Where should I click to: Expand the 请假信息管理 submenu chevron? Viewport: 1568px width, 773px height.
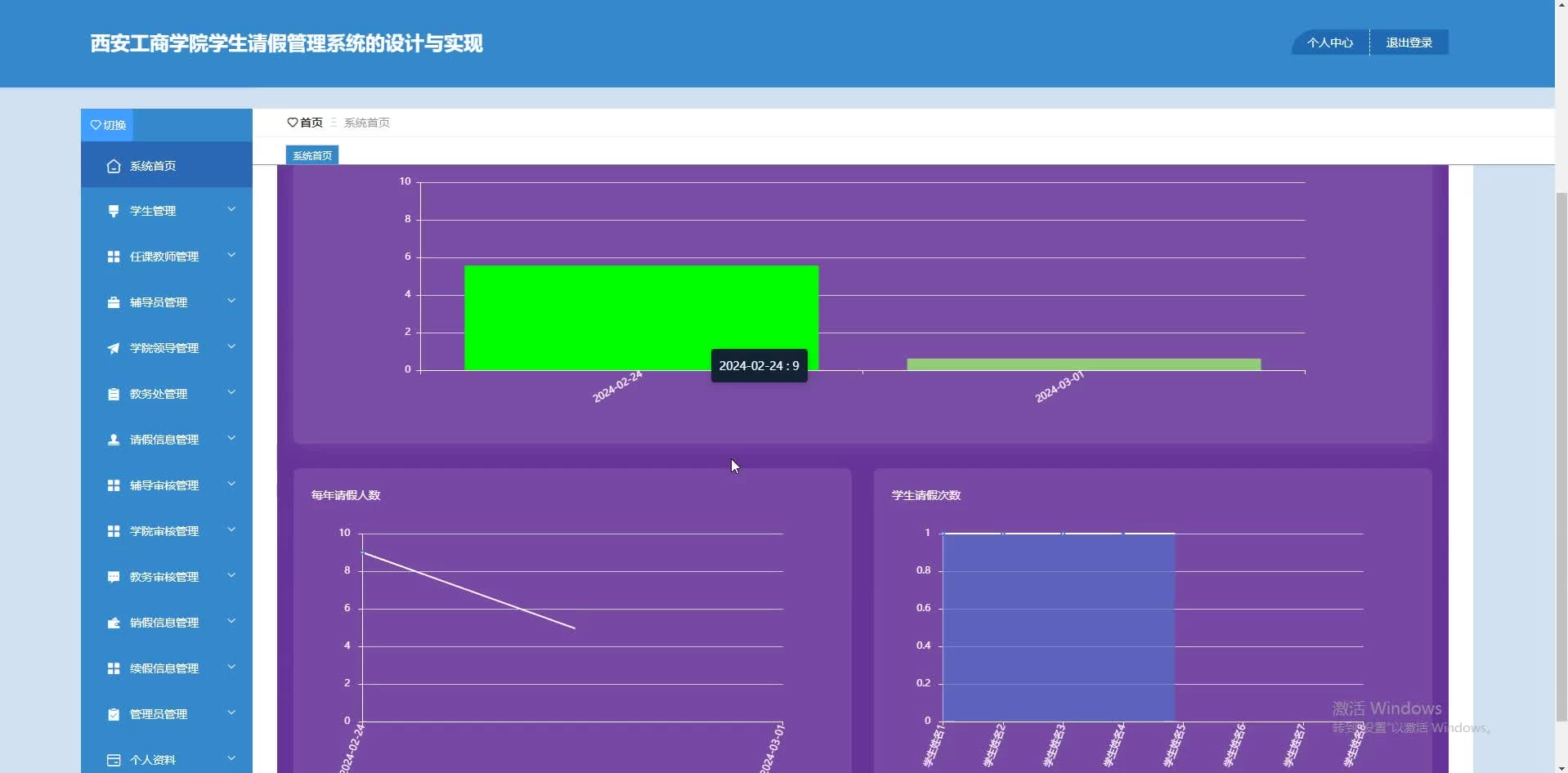coord(231,439)
